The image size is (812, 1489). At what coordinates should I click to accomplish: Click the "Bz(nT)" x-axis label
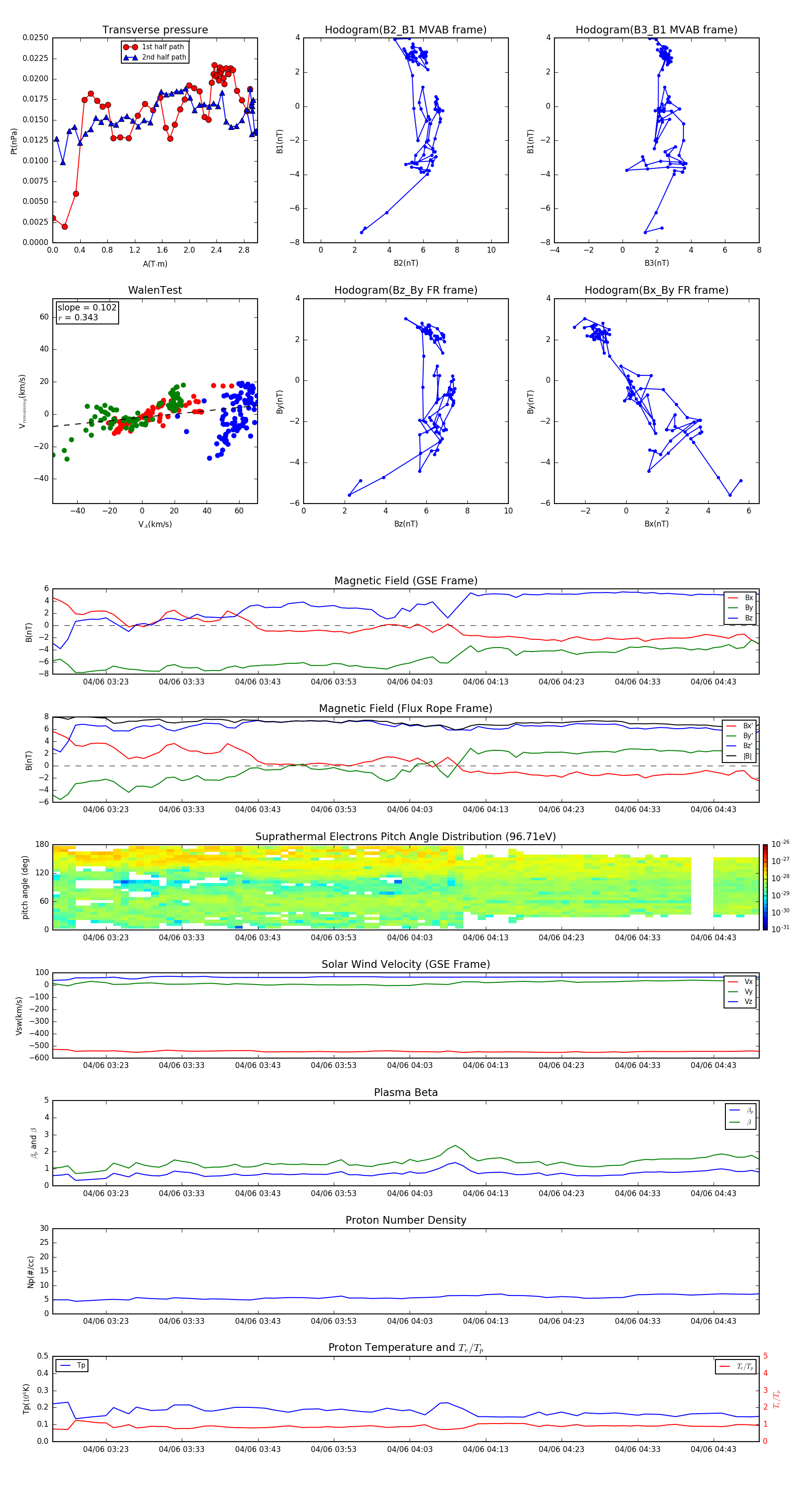click(406, 524)
